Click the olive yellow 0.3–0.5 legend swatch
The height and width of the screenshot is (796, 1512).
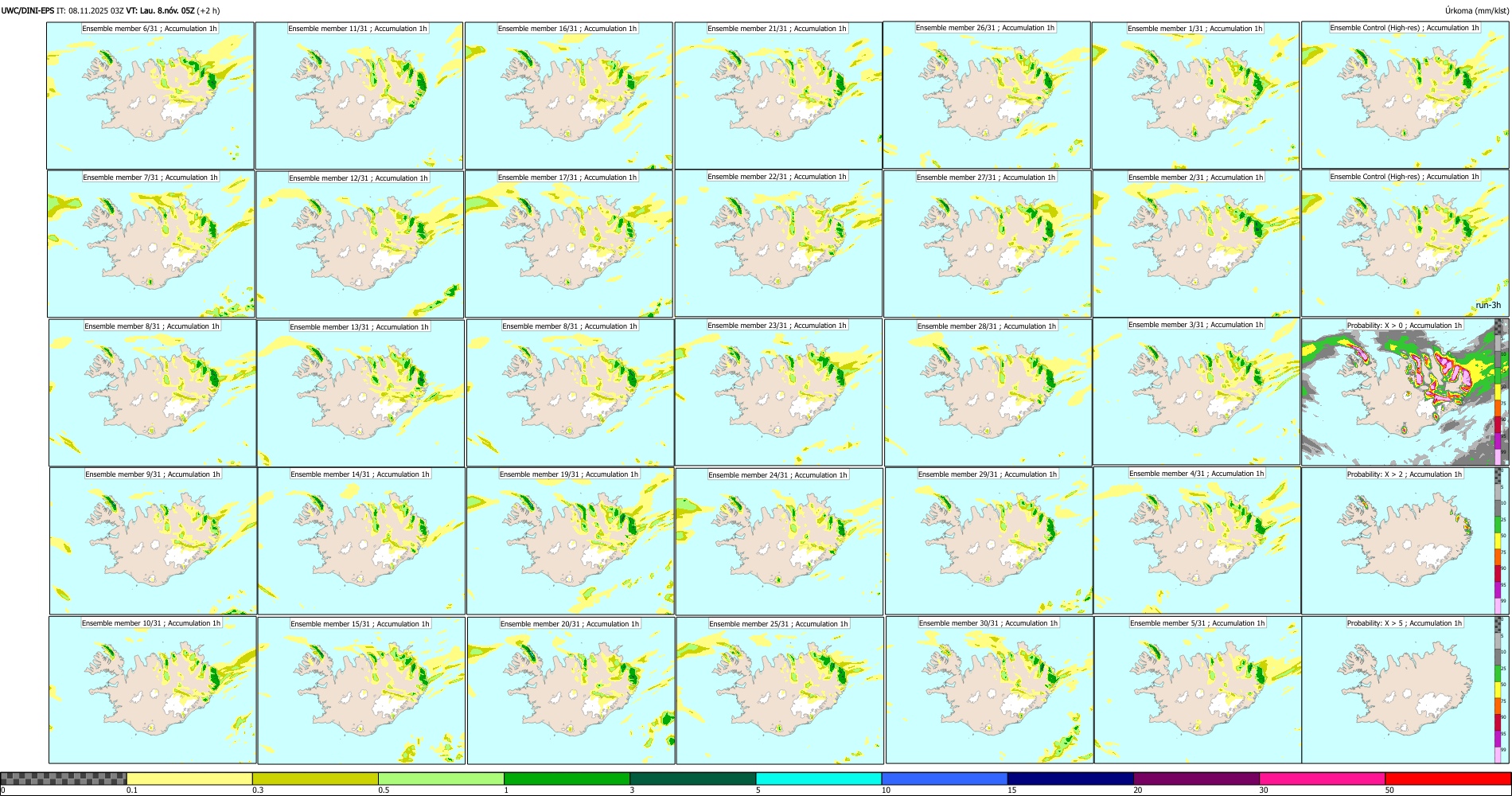315,778
